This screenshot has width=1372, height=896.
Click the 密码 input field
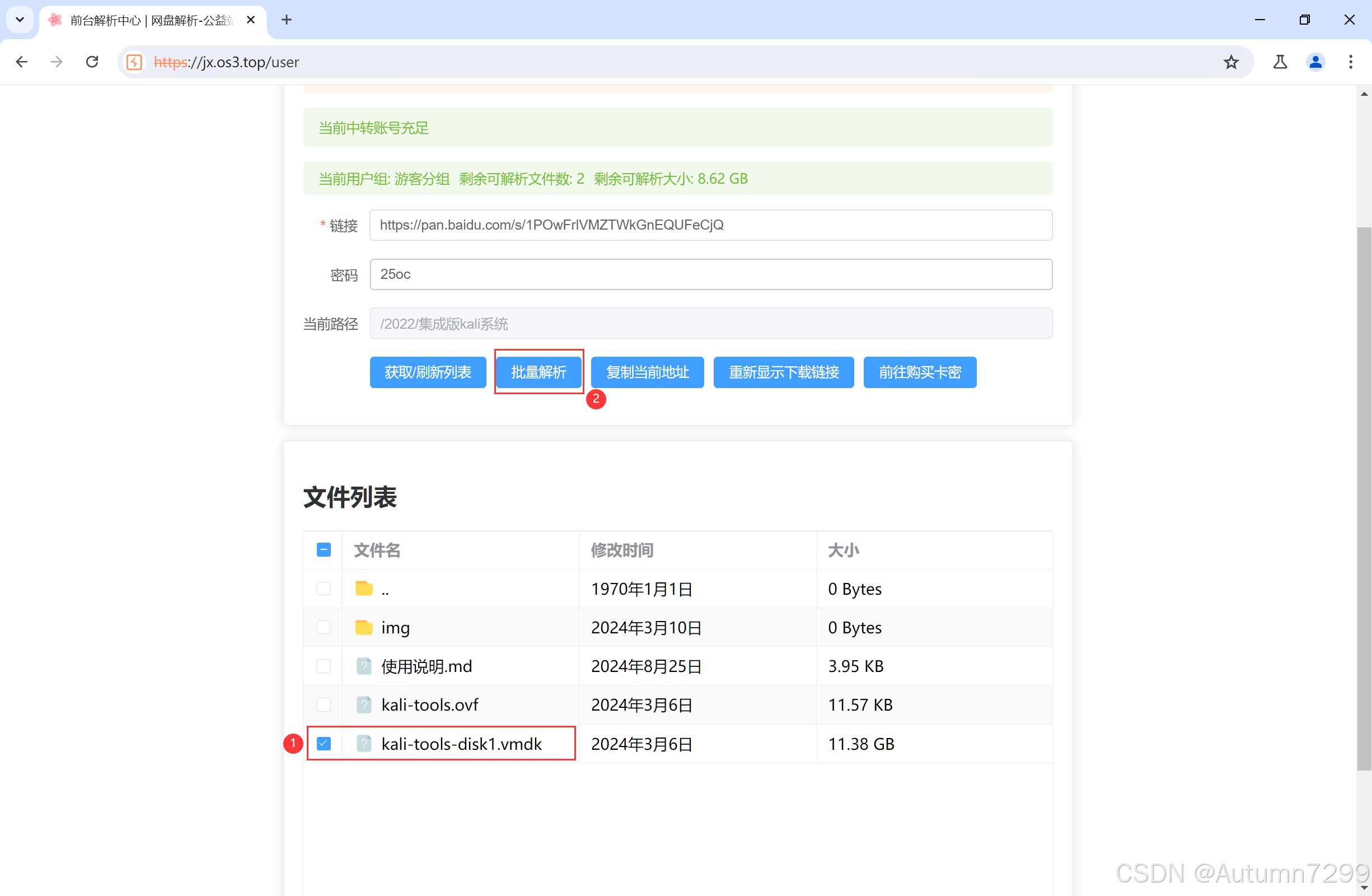pyautogui.click(x=710, y=274)
